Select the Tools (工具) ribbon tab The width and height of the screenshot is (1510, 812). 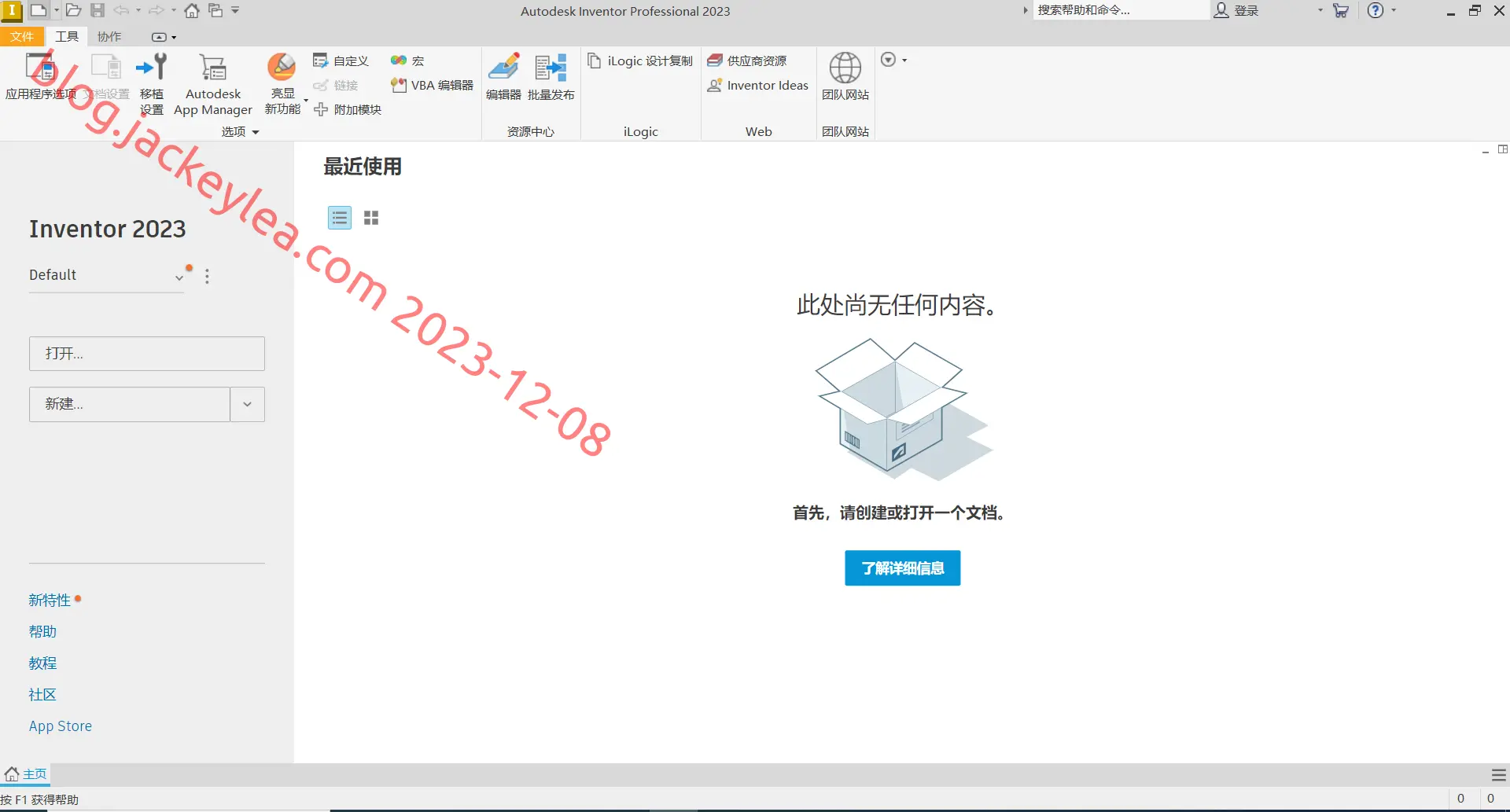(x=67, y=37)
